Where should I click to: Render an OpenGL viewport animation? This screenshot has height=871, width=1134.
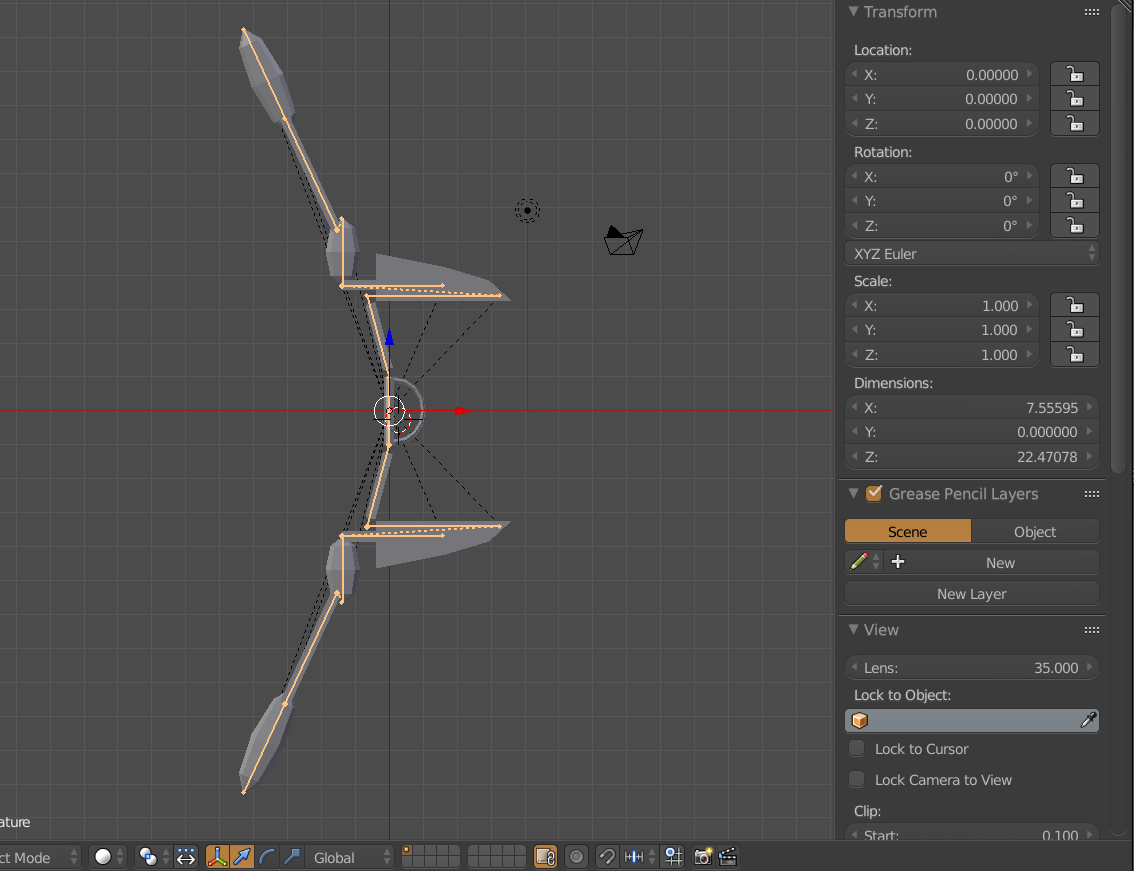(x=728, y=857)
